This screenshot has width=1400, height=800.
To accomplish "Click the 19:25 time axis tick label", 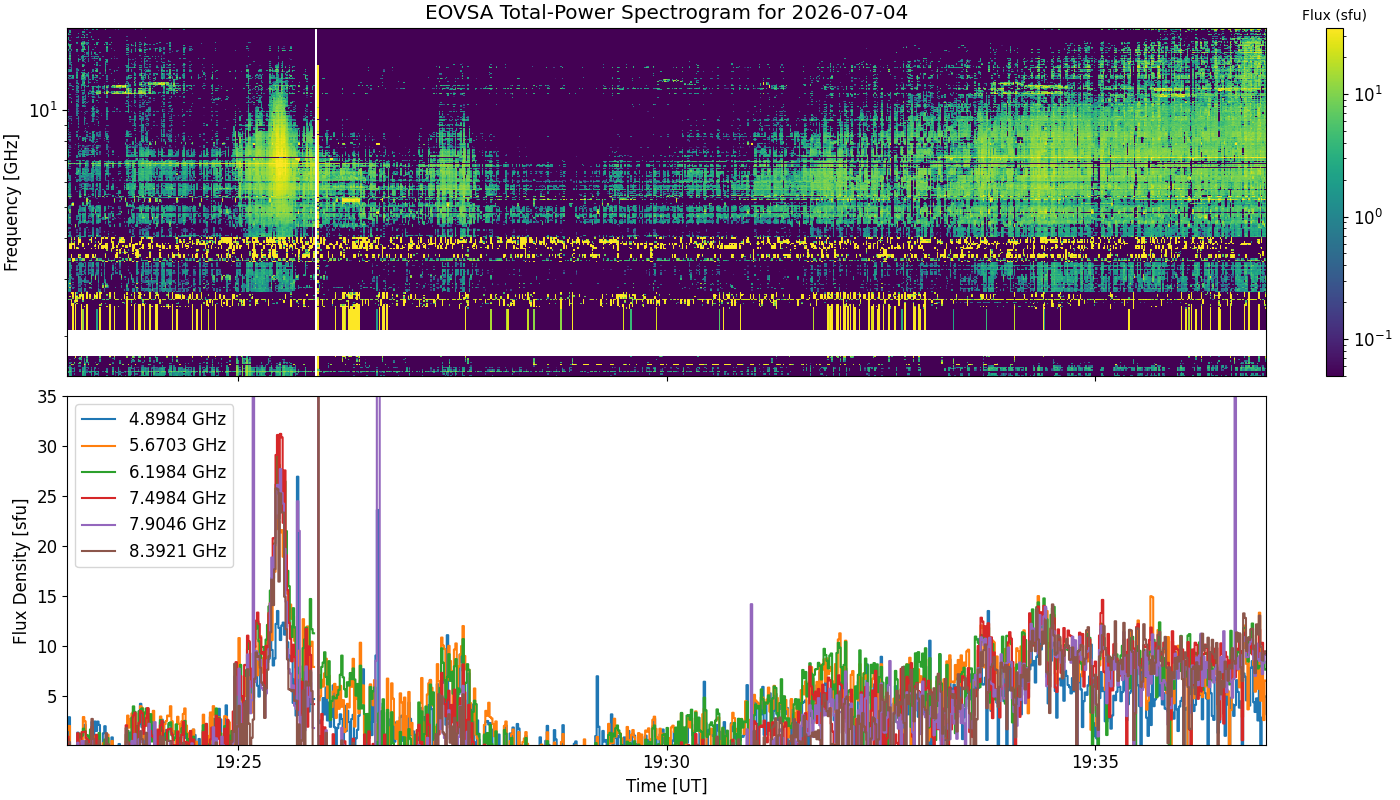I will tap(239, 761).
